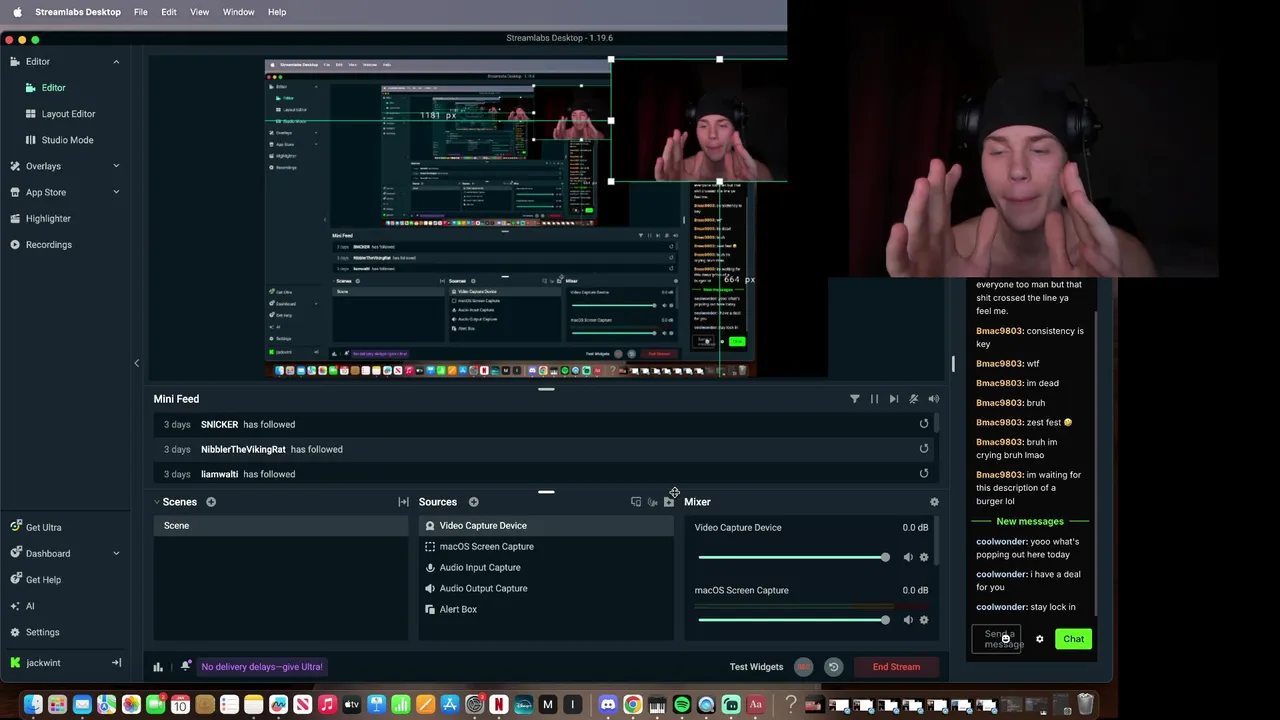Viewport: 1280px width, 720px height.
Task: Adjust the Video Capture Device volume slider
Action: coord(792,557)
